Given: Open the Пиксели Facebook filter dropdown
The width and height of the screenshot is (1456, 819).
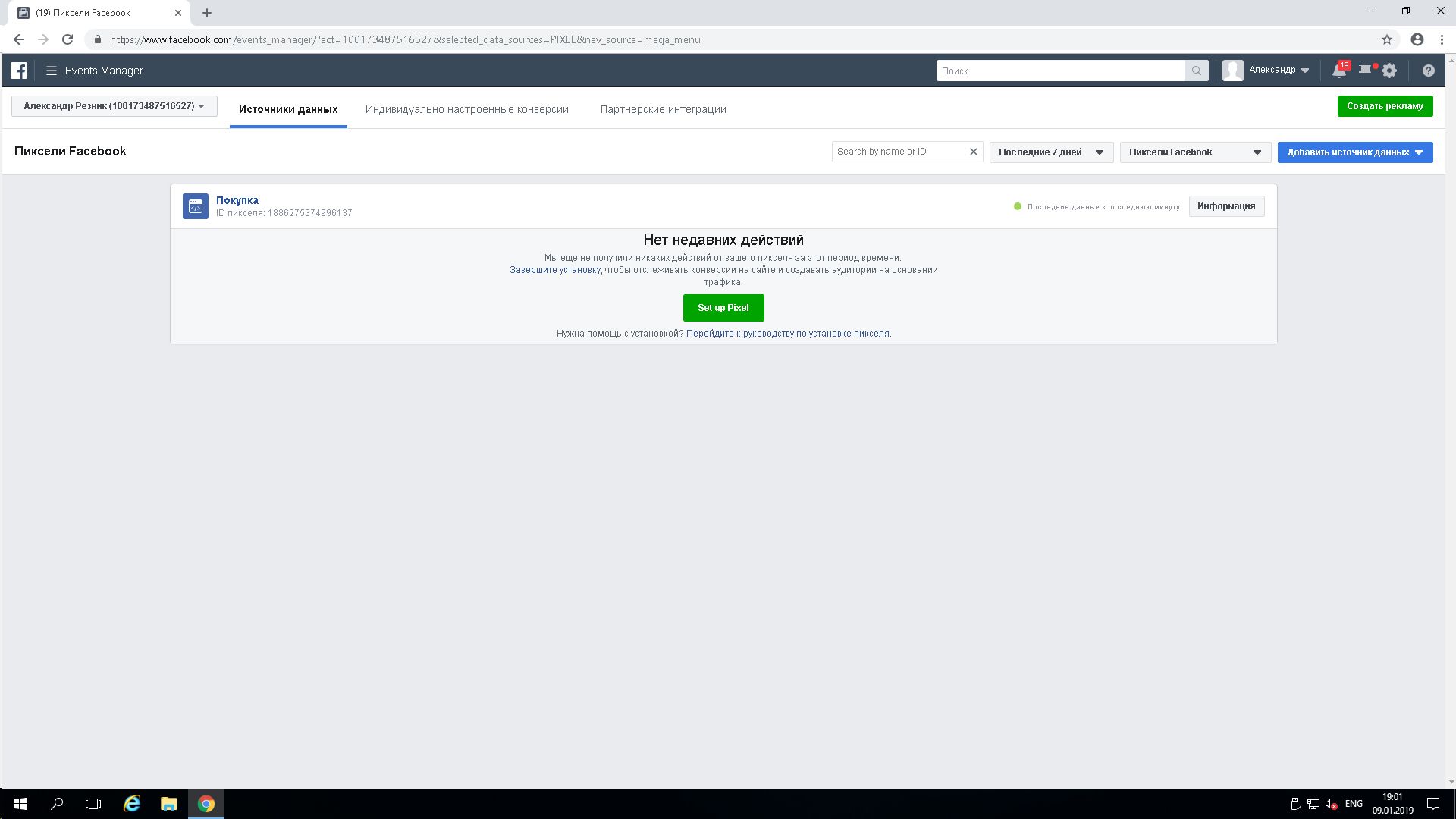Looking at the screenshot, I should (1195, 152).
